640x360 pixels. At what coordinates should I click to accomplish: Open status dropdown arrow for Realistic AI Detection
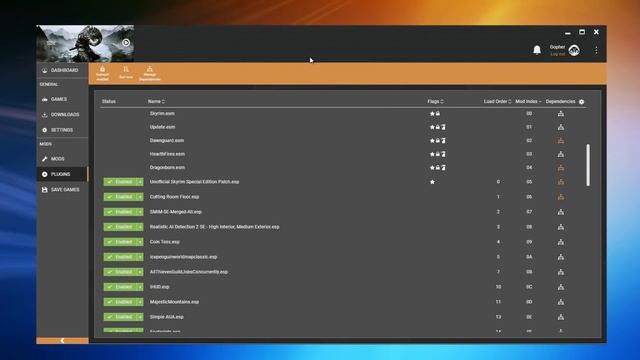[140, 227]
